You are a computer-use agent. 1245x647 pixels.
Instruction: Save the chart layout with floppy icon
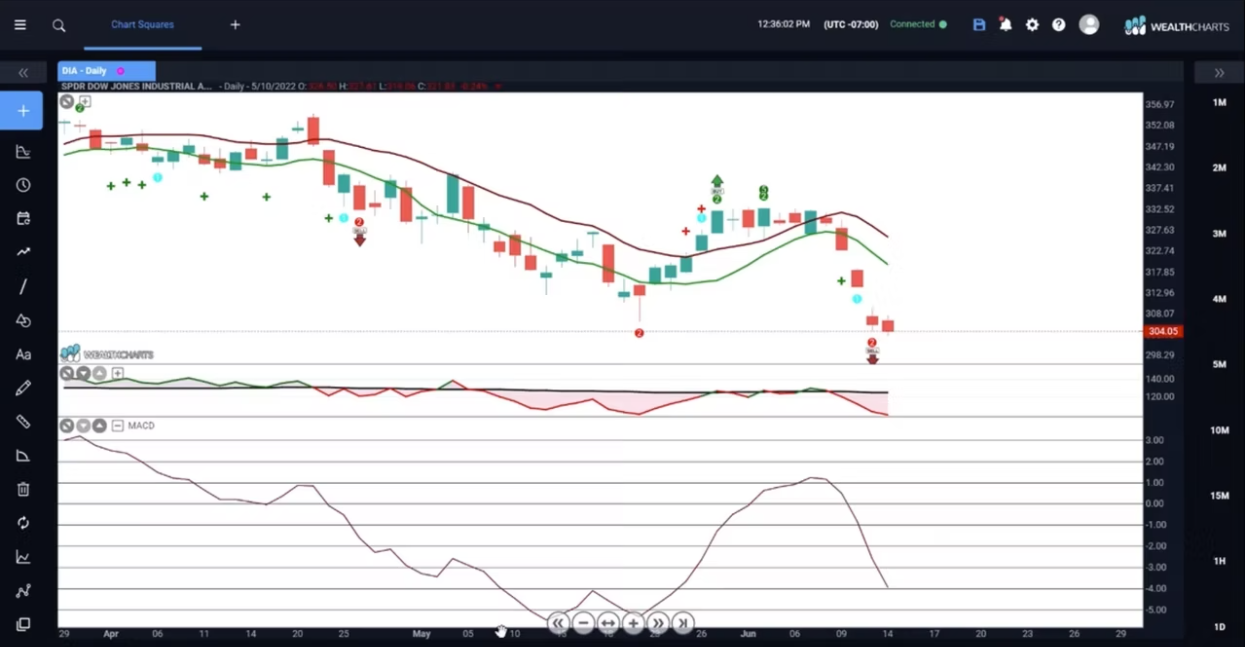tap(979, 25)
